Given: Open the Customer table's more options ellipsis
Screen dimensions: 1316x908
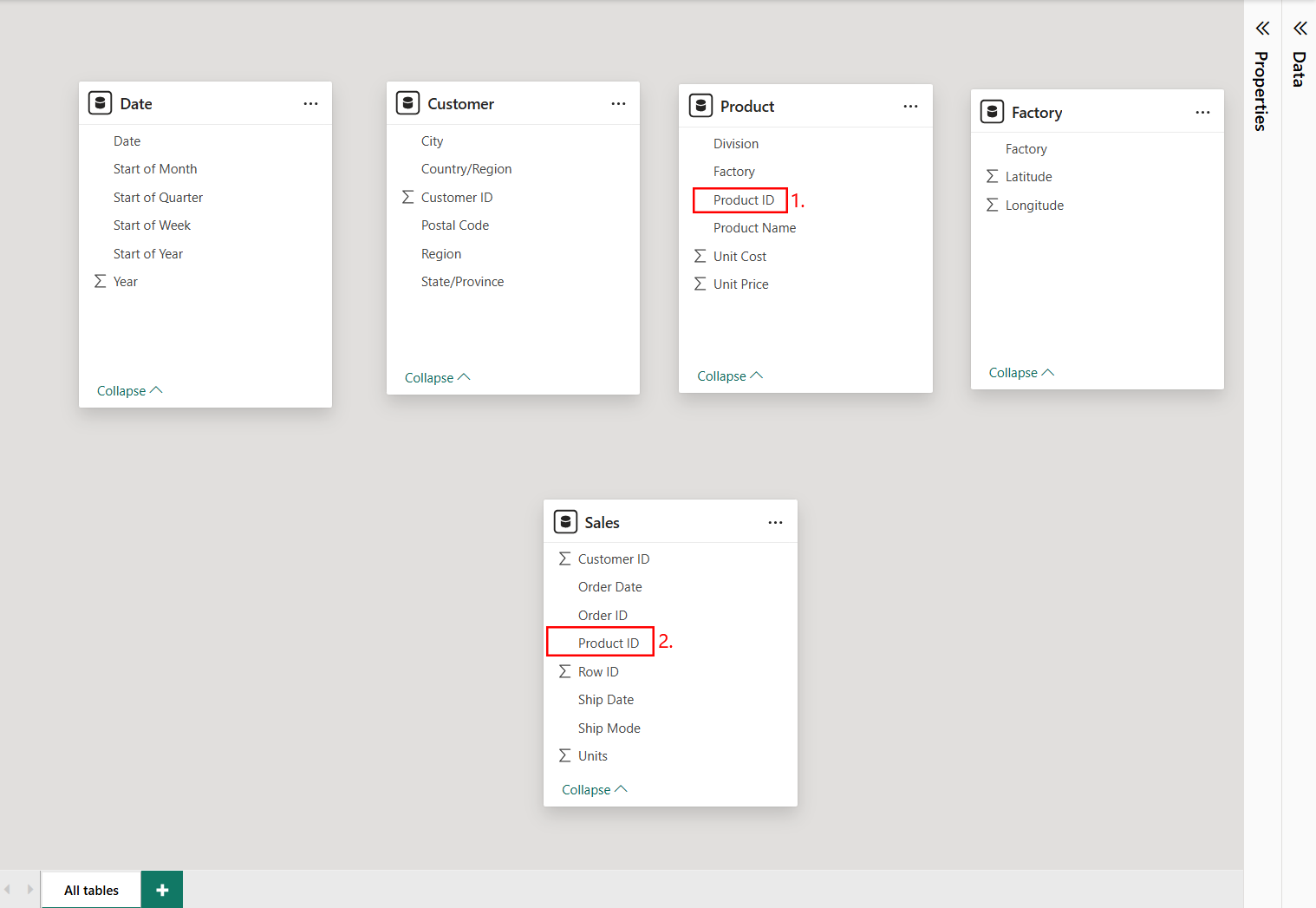Looking at the screenshot, I should (x=618, y=104).
